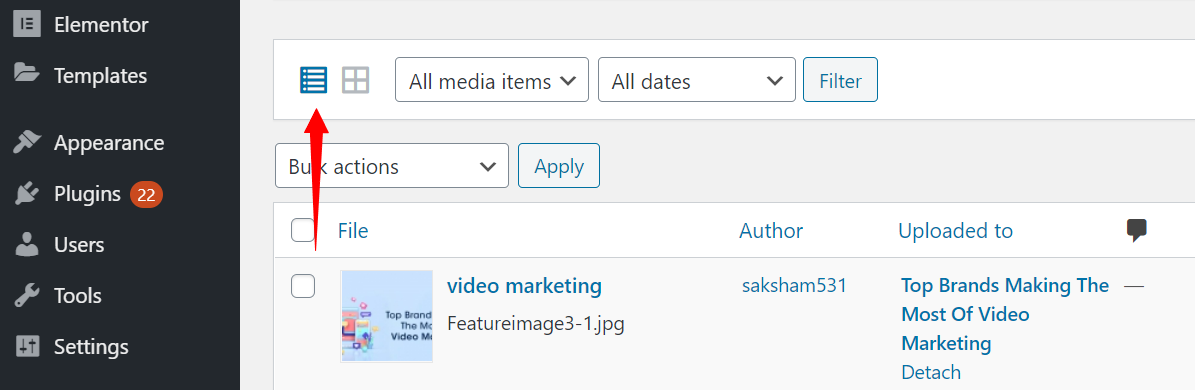The width and height of the screenshot is (1195, 390).
Task: Check the video marketing row checkbox
Action: (303, 286)
